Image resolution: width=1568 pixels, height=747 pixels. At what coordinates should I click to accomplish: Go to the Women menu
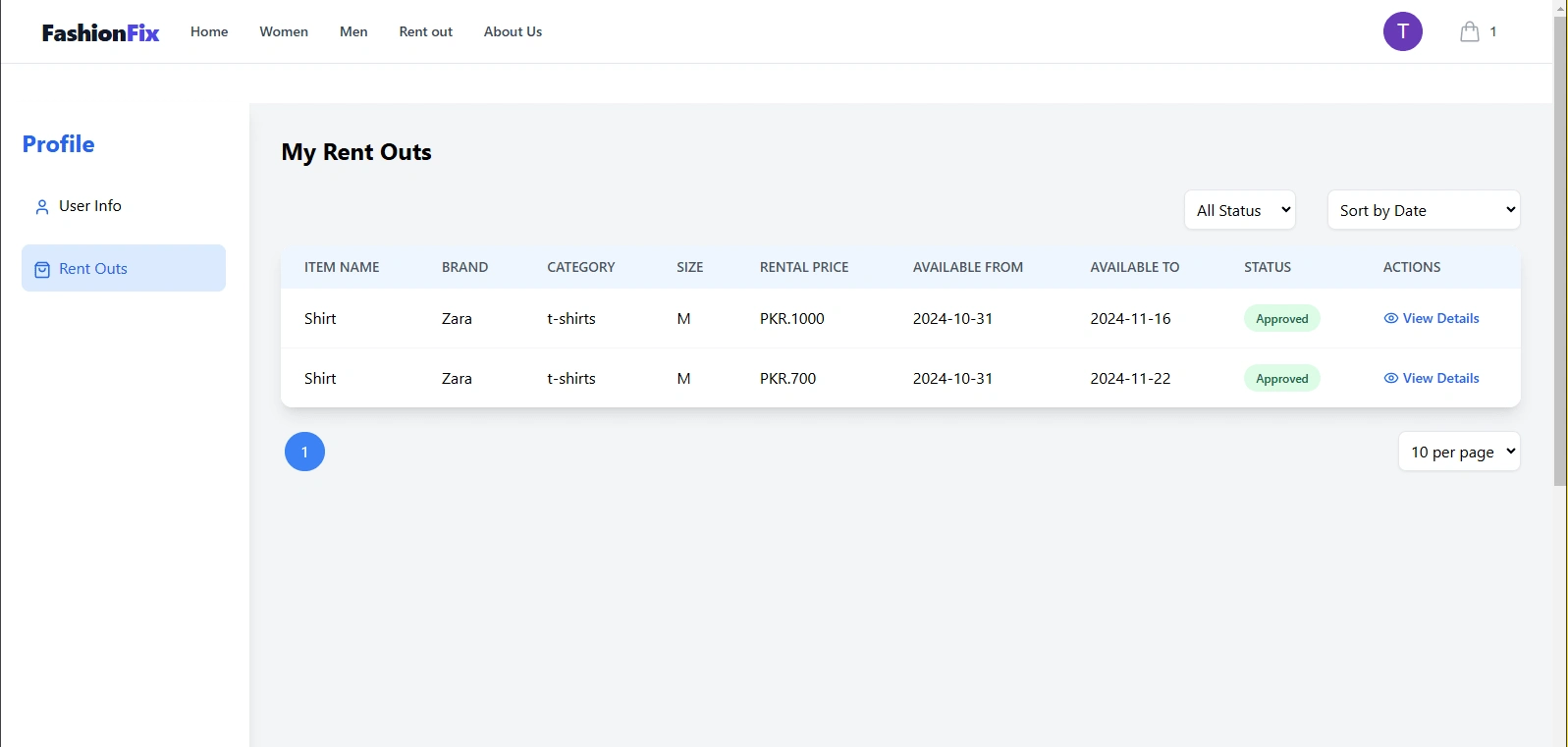[x=284, y=31]
